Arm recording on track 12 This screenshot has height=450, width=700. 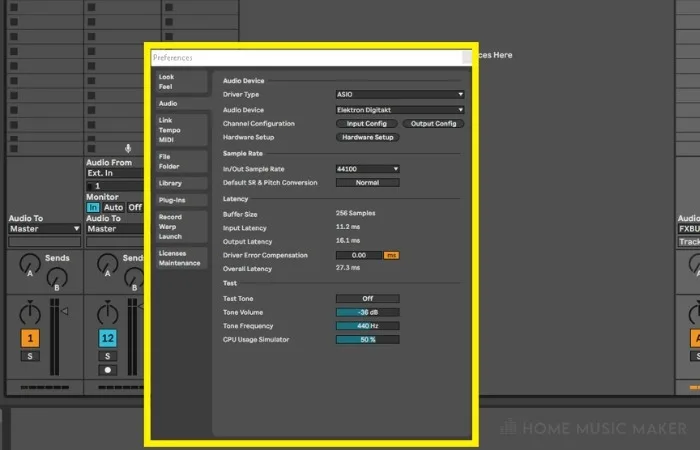tap(108, 370)
